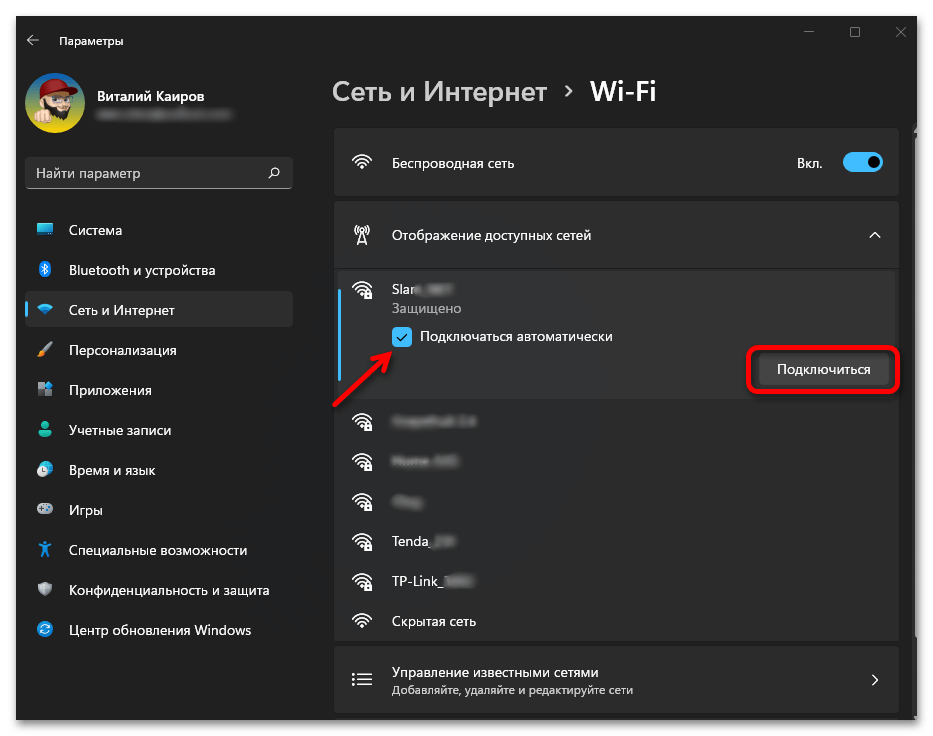Collapse Отображение доступных сетей chevron
Viewport: 933px width, 736px height.
point(875,235)
